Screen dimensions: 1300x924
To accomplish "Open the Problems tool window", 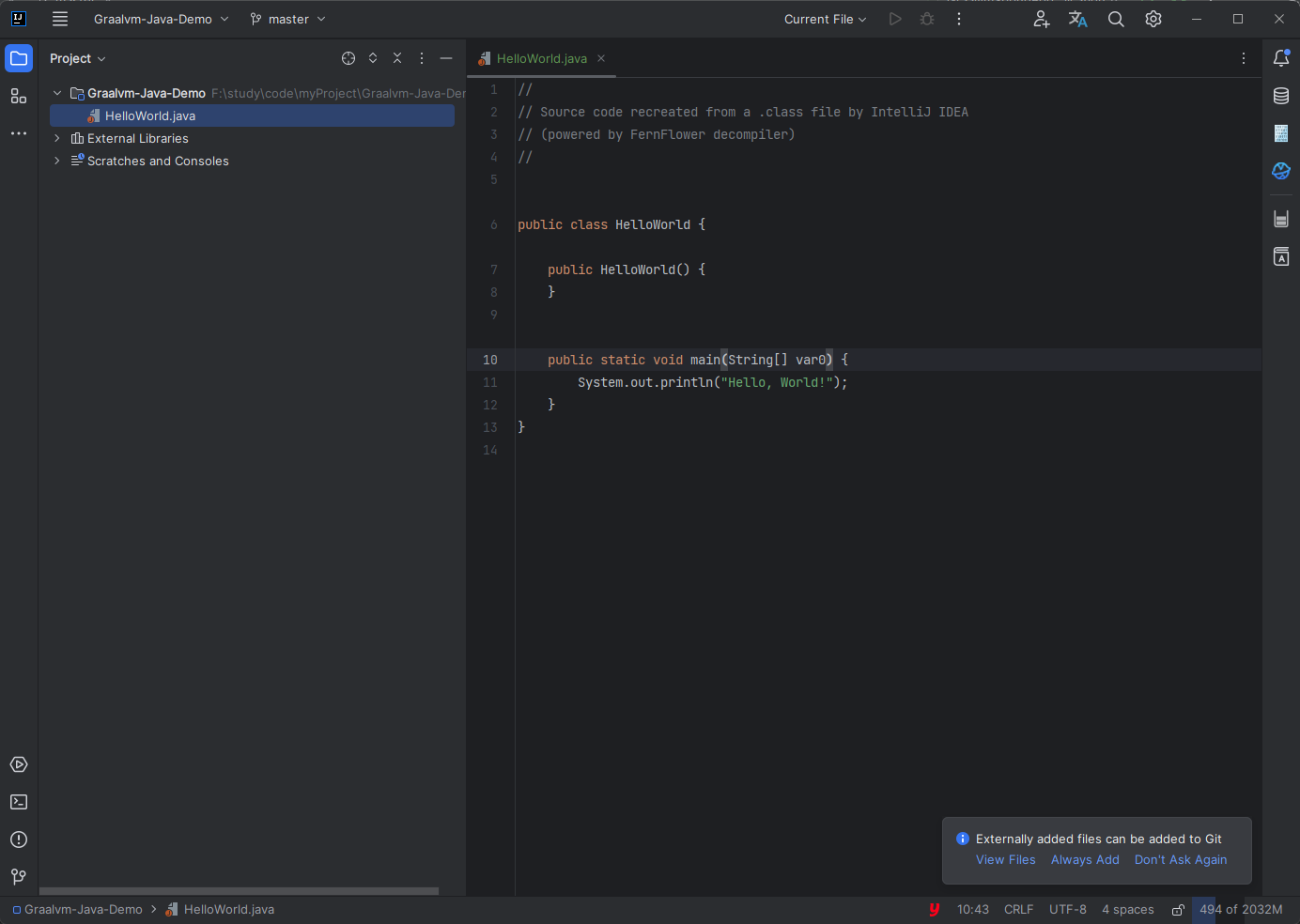I will coord(19,839).
